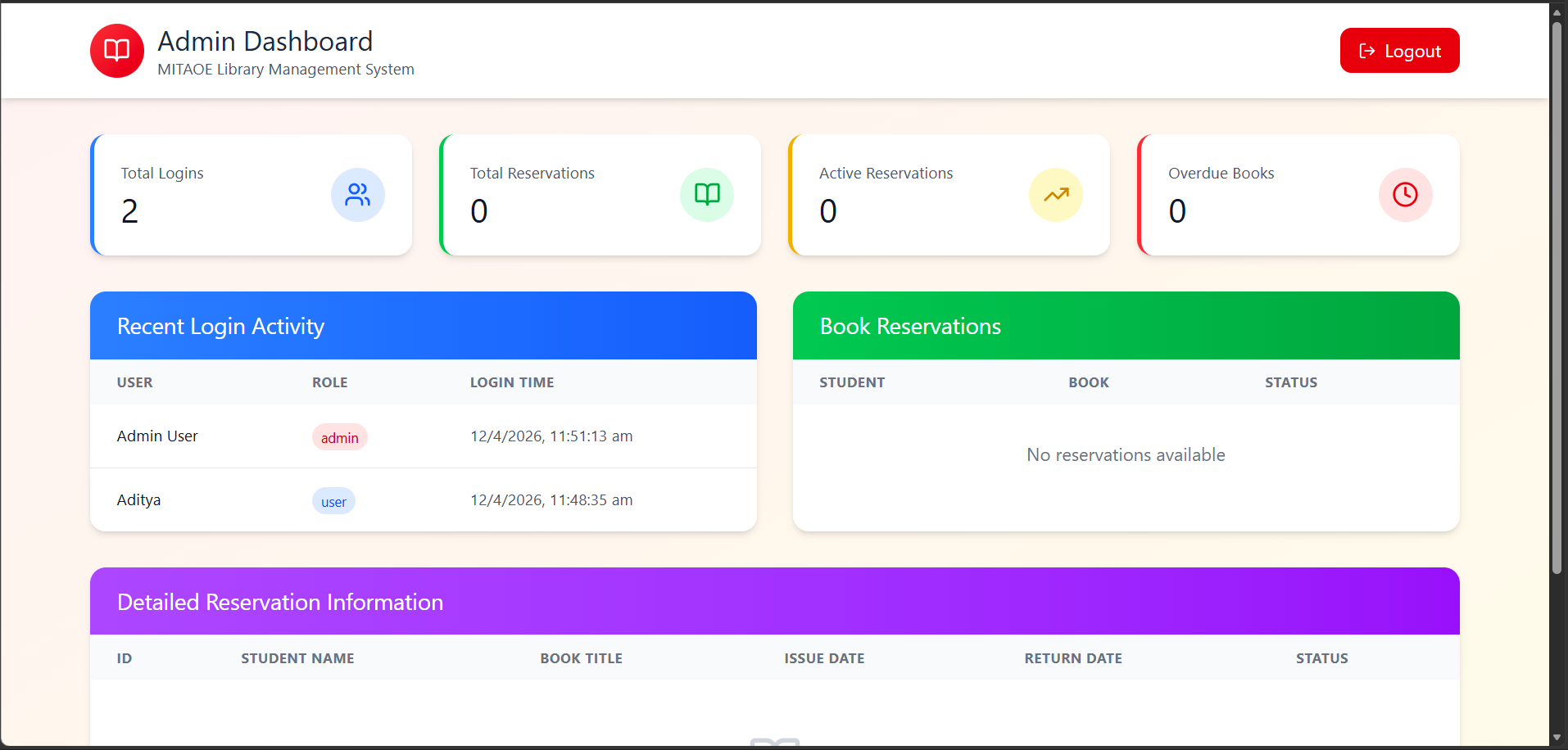Click the ROLE column header
This screenshot has height=750, width=1568.
pyautogui.click(x=330, y=382)
